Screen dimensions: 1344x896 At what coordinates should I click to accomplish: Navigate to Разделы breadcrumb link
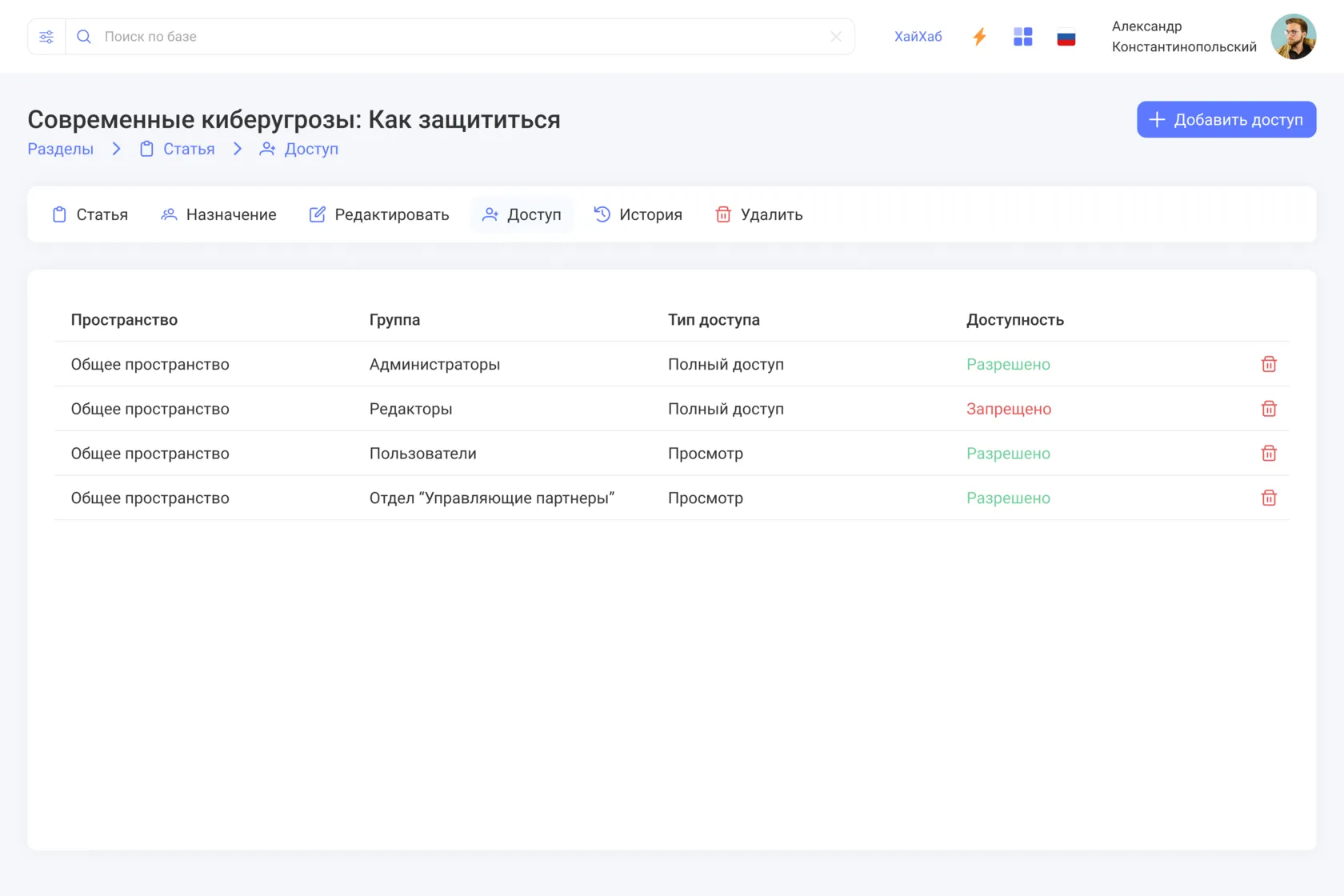click(61, 149)
